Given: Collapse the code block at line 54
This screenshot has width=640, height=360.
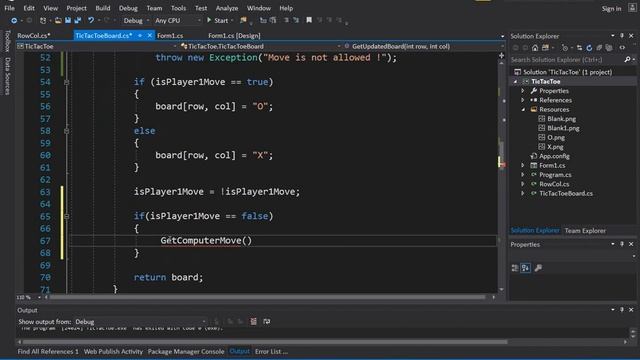Looking at the screenshot, I should [x=67, y=82].
